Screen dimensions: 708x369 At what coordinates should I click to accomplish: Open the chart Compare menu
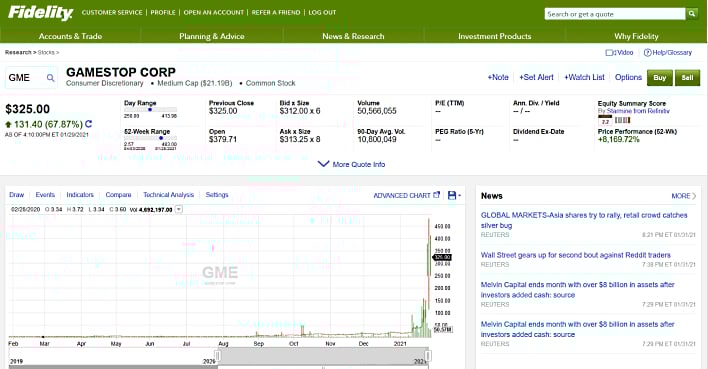click(x=118, y=195)
